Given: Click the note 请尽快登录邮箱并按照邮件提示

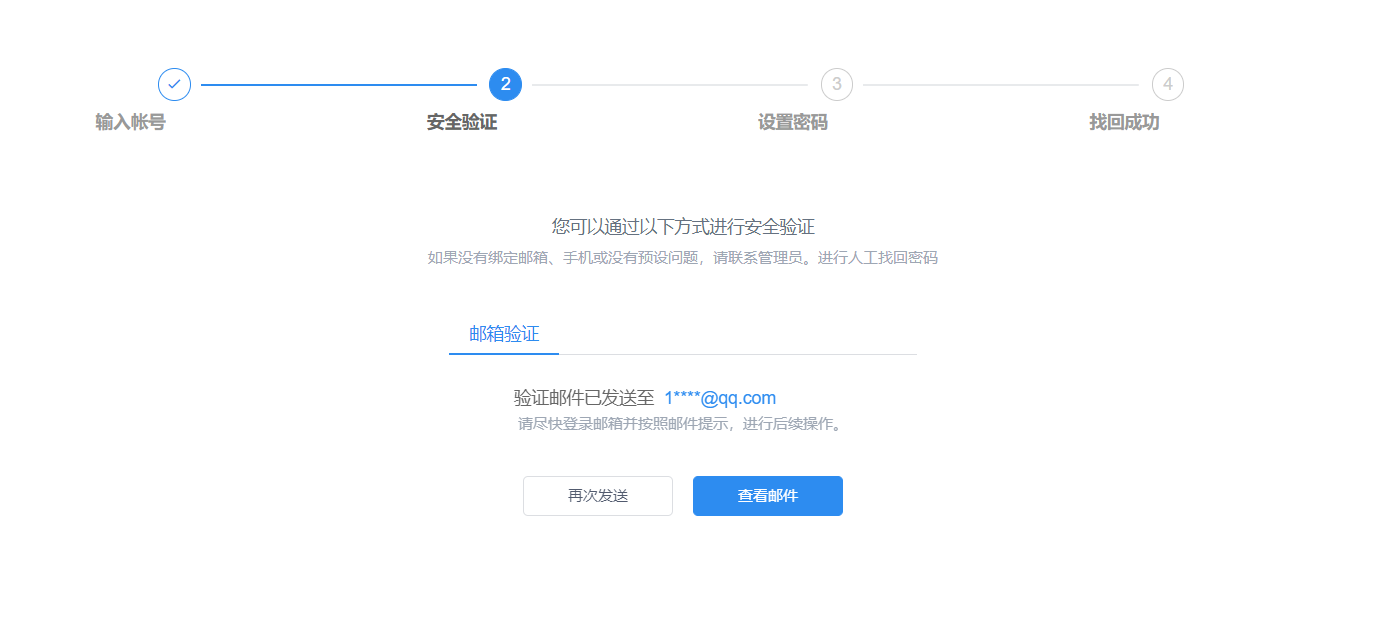Looking at the screenshot, I should coord(681,424).
